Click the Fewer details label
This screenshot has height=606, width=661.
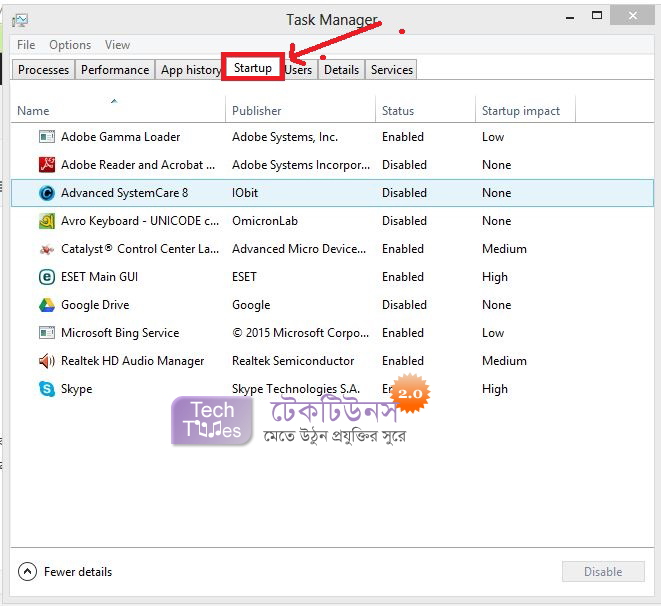78,572
